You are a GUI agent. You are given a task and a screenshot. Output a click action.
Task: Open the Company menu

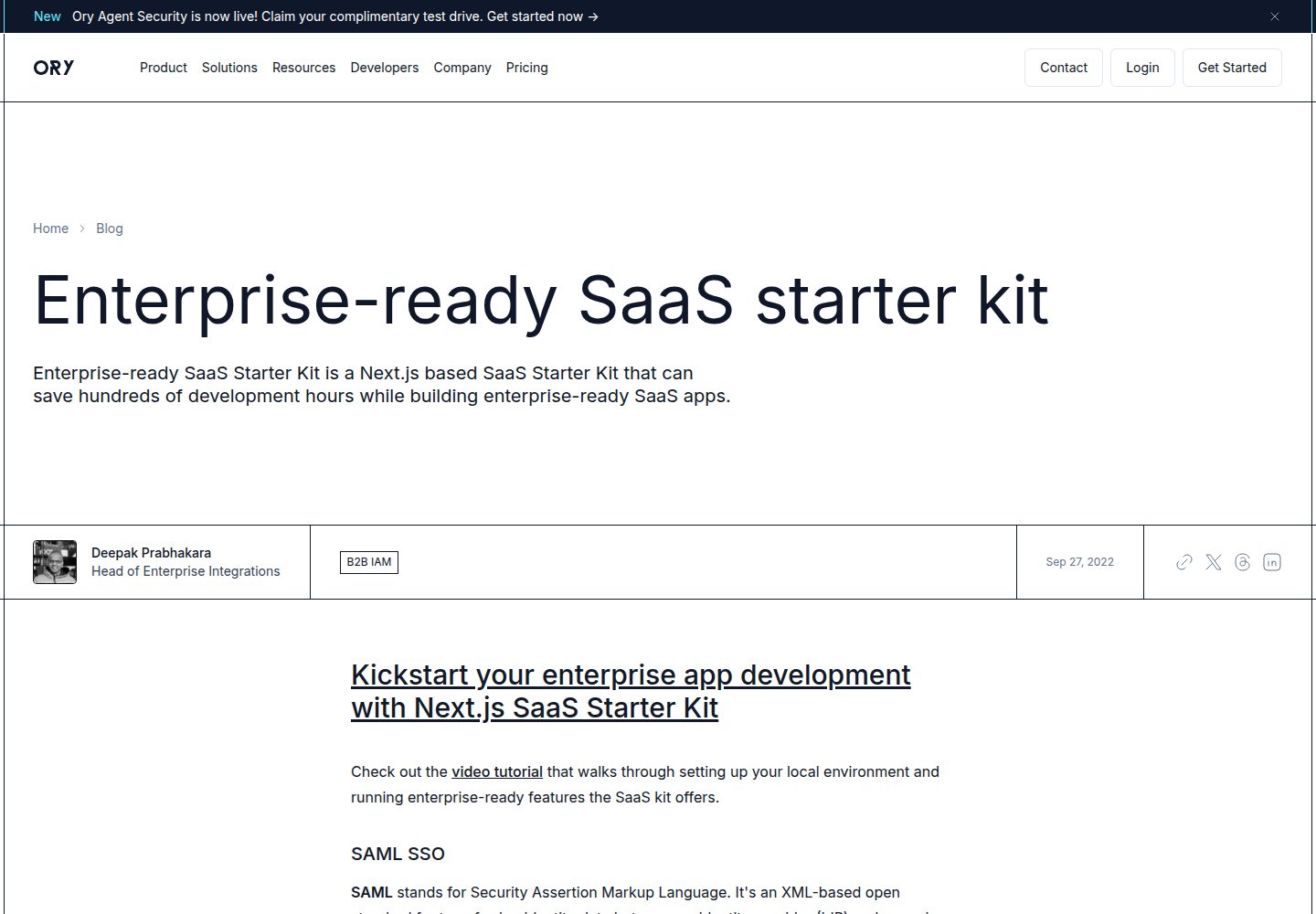[x=462, y=68]
